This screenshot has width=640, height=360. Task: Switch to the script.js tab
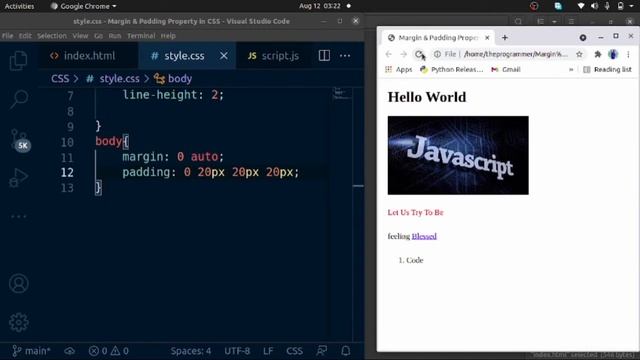click(273, 56)
